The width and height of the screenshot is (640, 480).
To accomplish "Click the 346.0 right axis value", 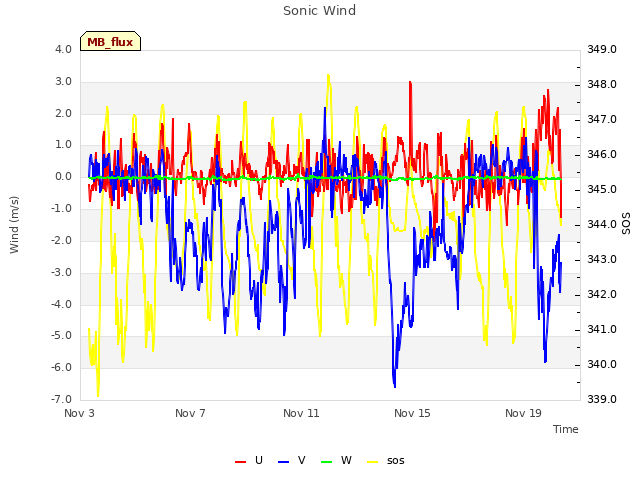I will click(602, 154).
